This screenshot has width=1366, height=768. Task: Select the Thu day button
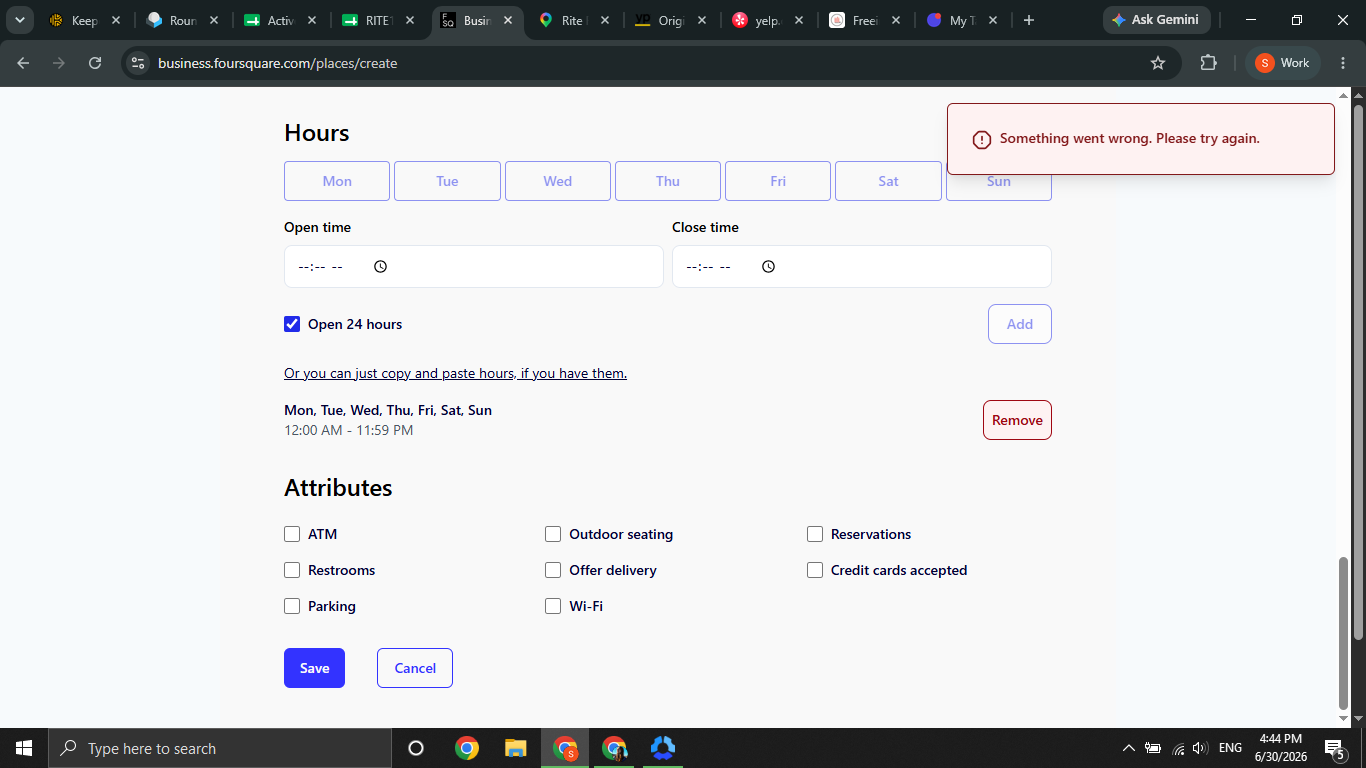[x=668, y=181]
